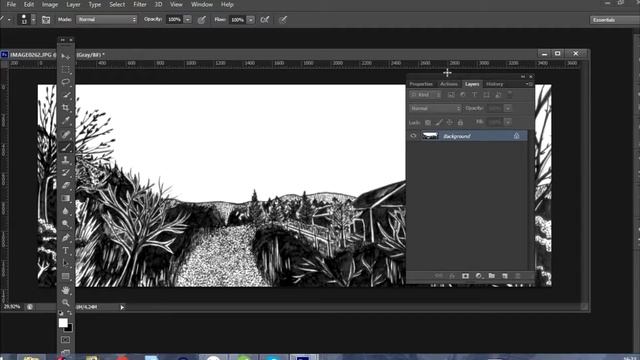Screen dimensions: 640x360
Task: Open layer blend mode Normal dropdown
Action: (x=435, y=108)
